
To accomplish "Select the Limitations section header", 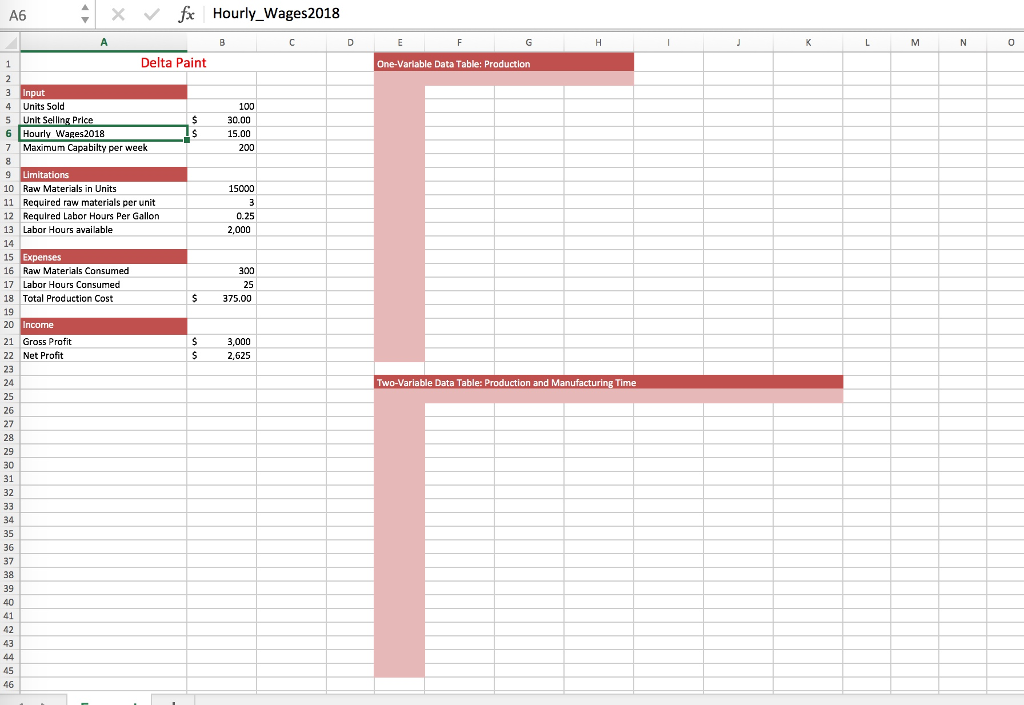I will pos(104,175).
